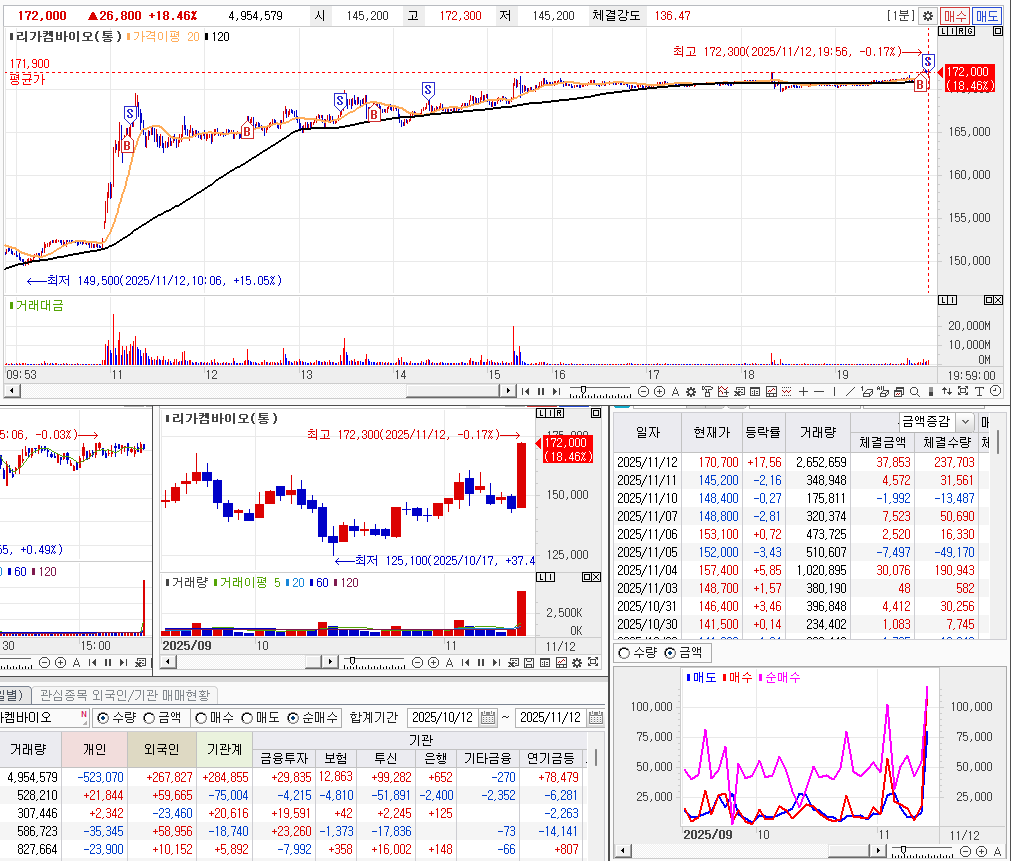Click the 일자 column header
The image size is (1011, 861).
647,432
